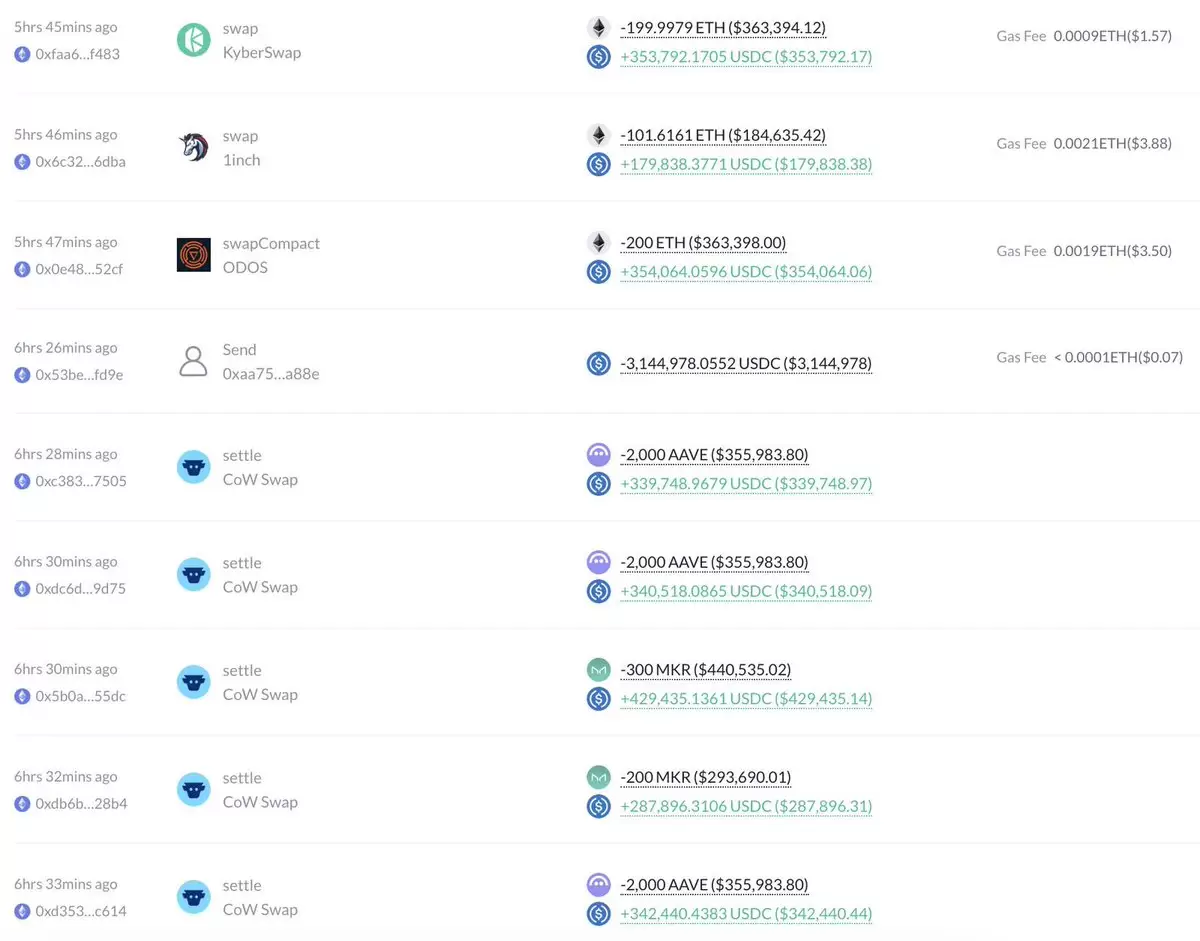Click USDC icon beside +179,838.3771 USDC
Viewport: 1200px width, 941px height.
point(598,164)
